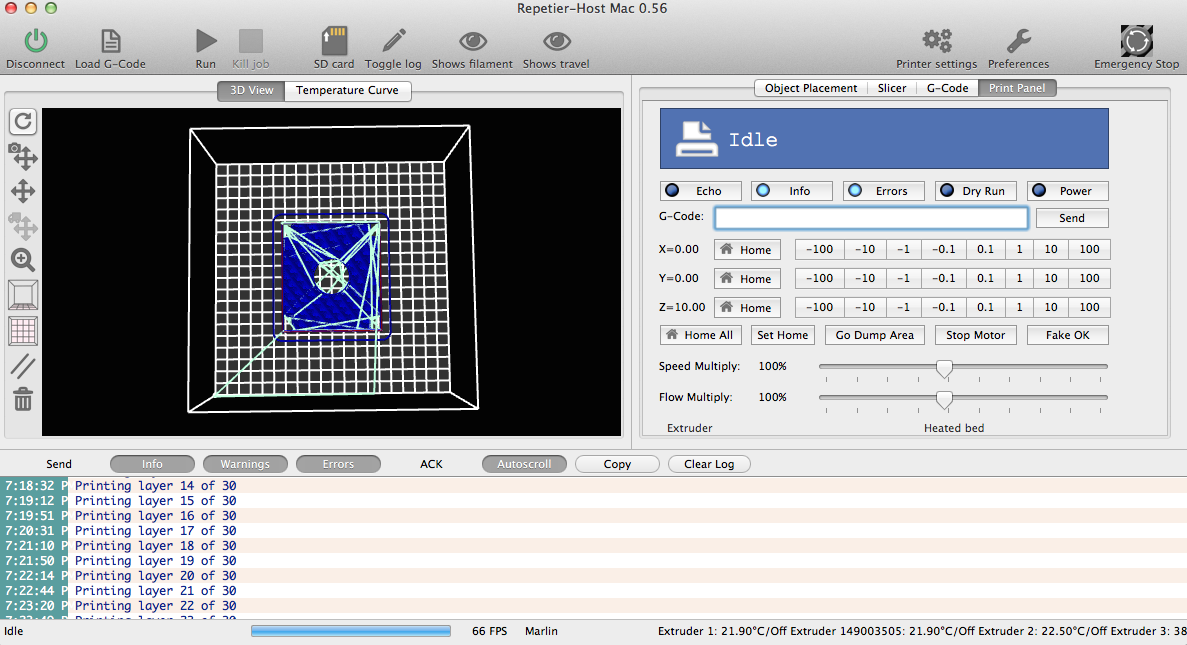Click the Z axis Home button
The image size is (1187, 645).
746,307
